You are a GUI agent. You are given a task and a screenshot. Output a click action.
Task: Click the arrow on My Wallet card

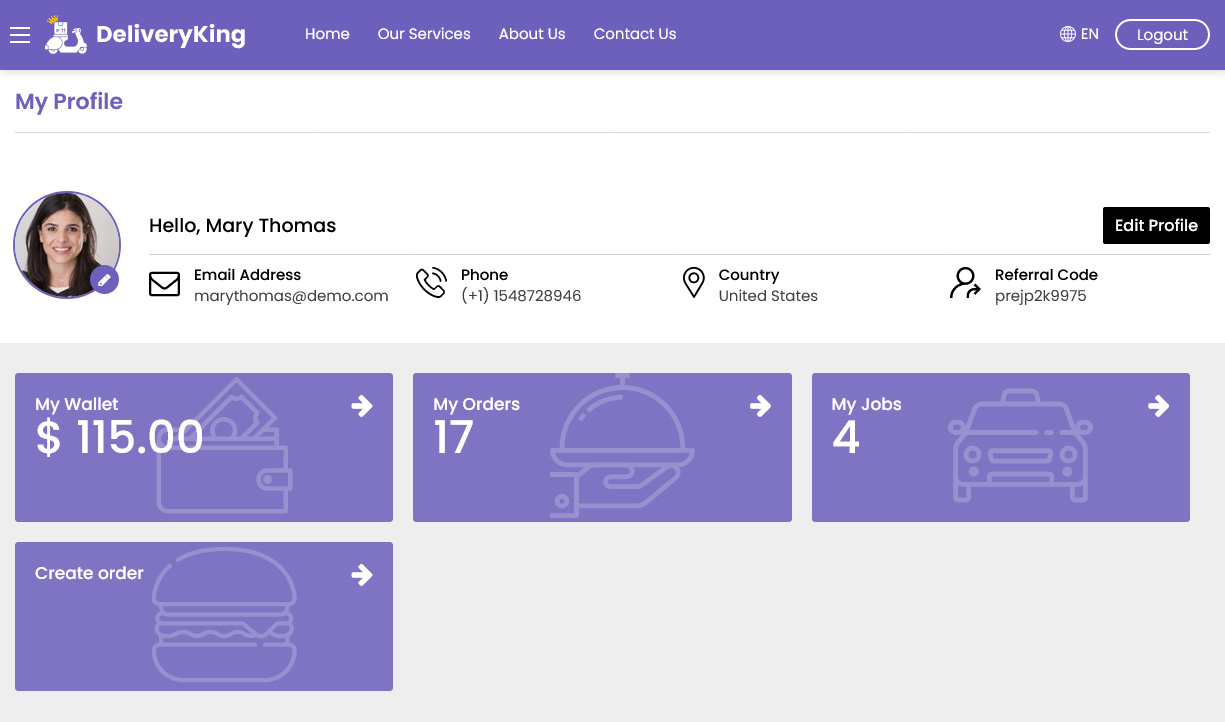(x=362, y=405)
